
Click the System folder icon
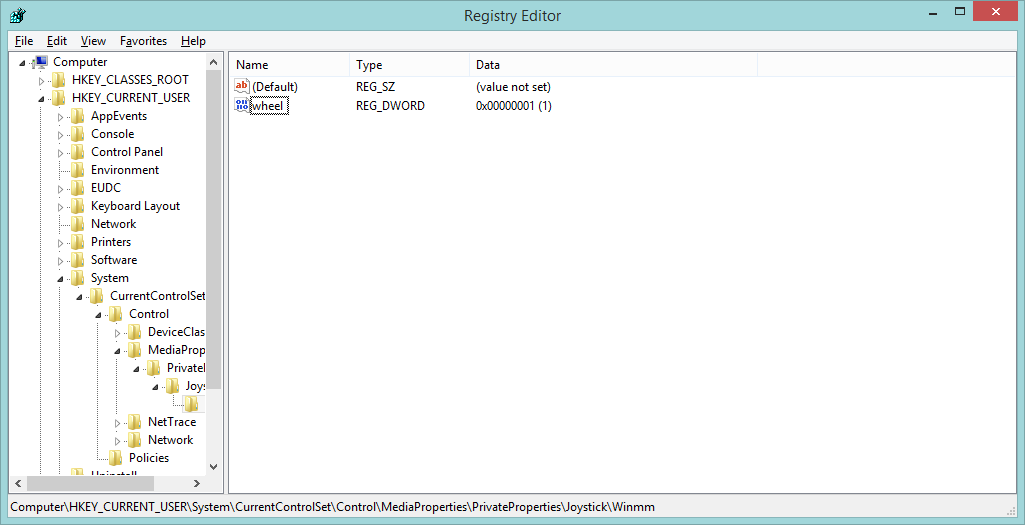78,278
